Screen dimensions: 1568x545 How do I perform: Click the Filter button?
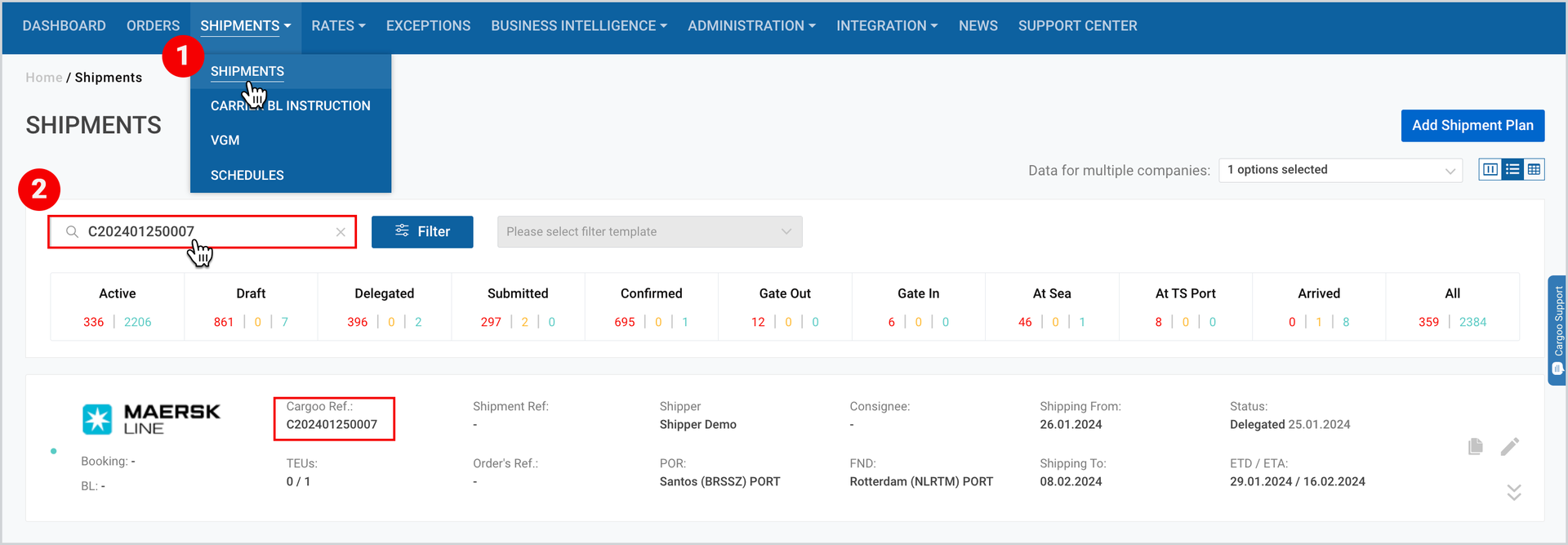coord(422,232)
